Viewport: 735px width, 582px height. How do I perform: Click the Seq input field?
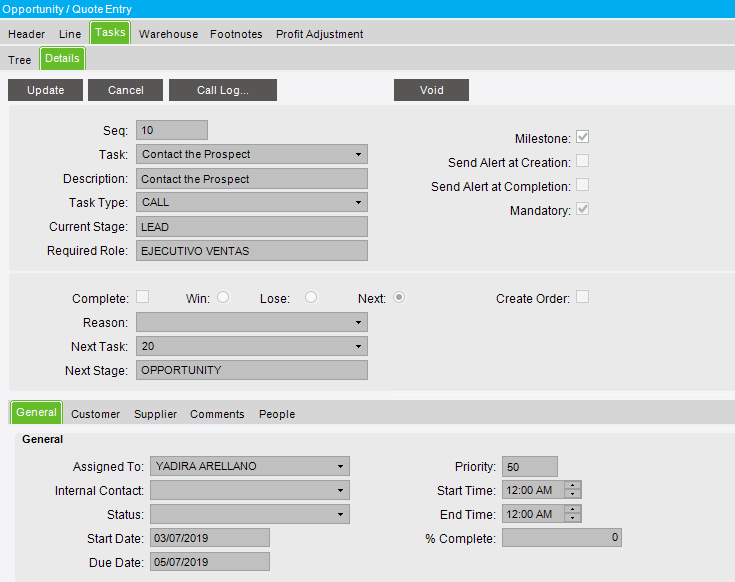click(172, 130)
